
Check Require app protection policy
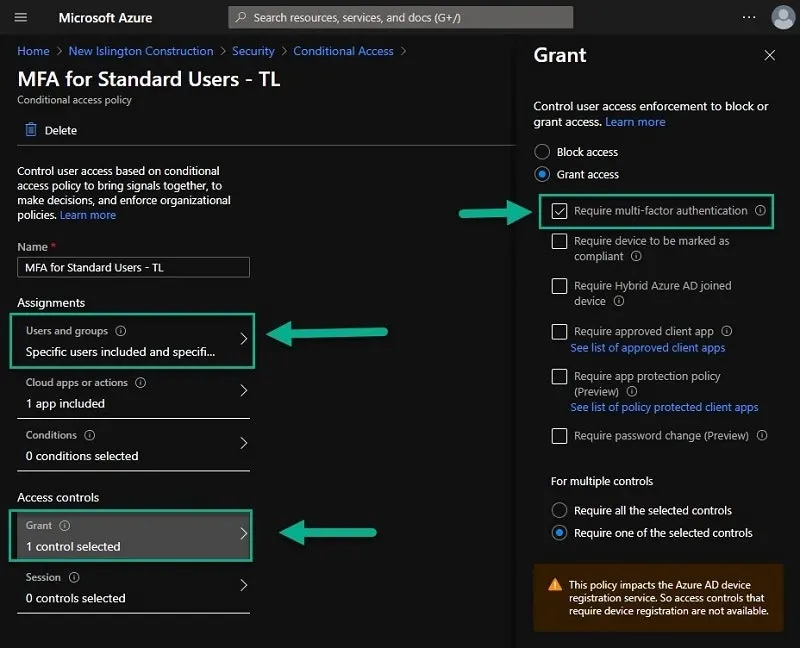[x=559, y=377]
